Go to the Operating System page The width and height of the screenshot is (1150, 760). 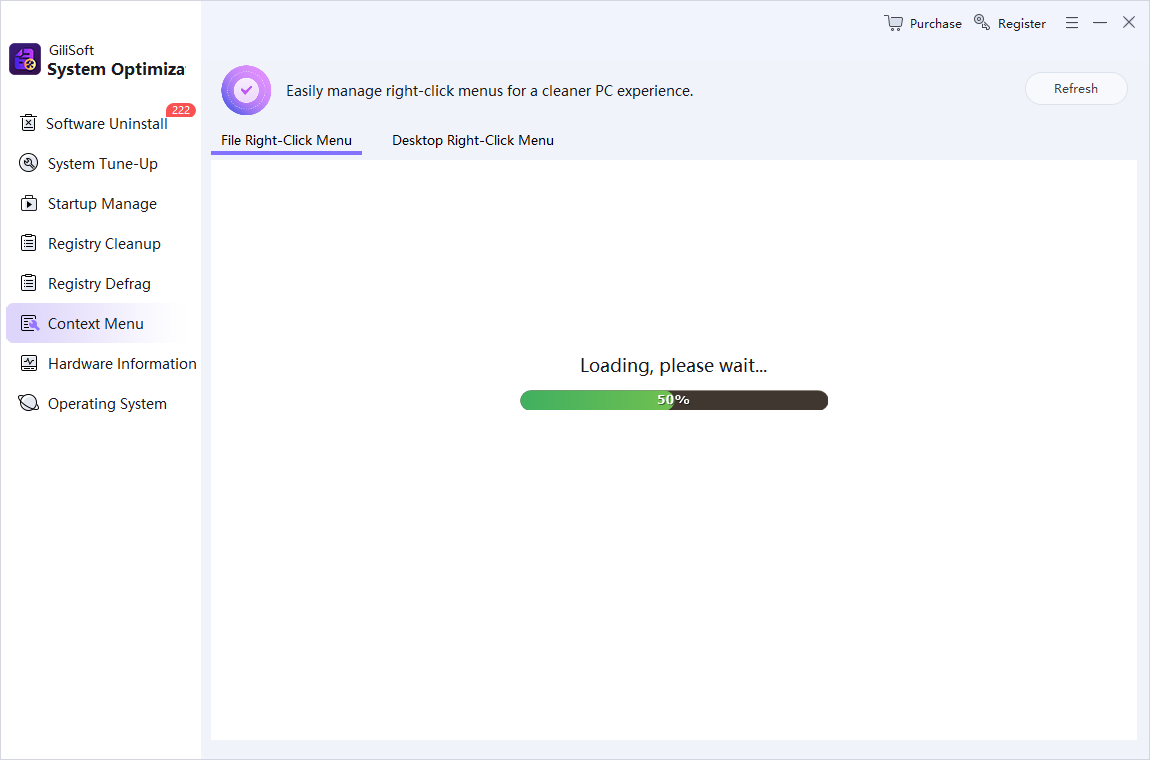point(107,403)
